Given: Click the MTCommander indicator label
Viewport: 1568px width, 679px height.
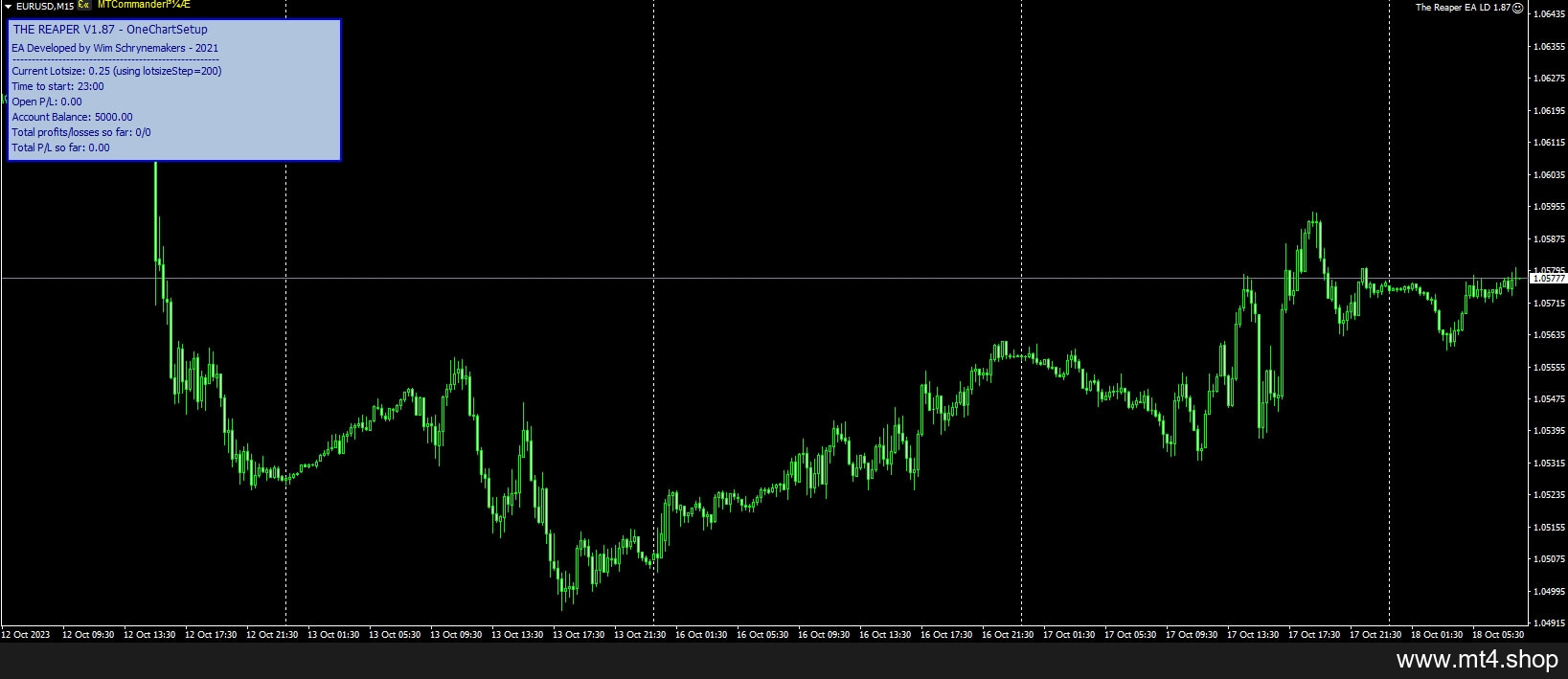Looking at the screenshot, I should click(144, 5).
